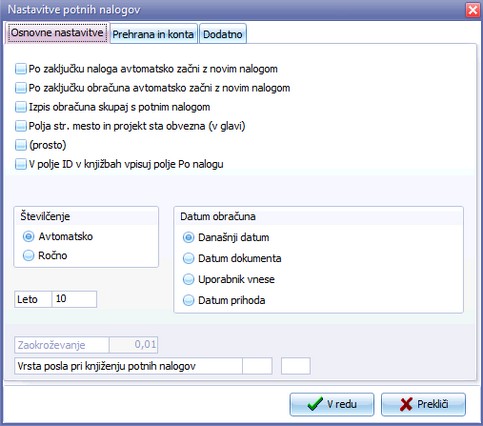Check 'Po zaključku obračuna avtomatsko začni' option
This screenshot has height=426, width=483.
tap(21, 88)
